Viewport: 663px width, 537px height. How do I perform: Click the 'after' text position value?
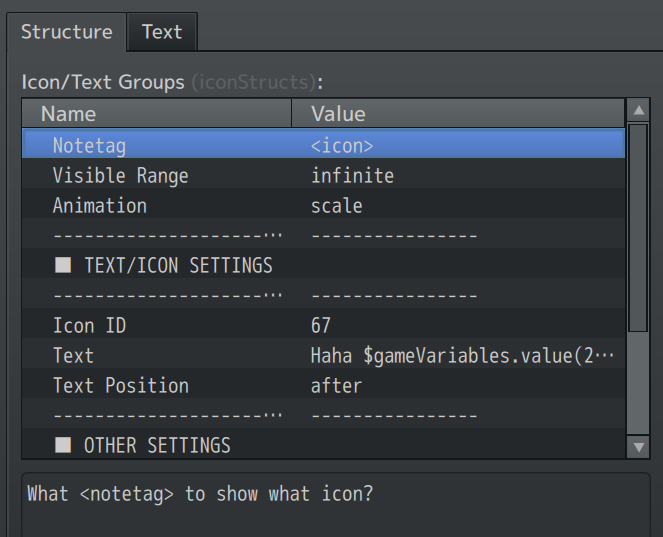336,386
